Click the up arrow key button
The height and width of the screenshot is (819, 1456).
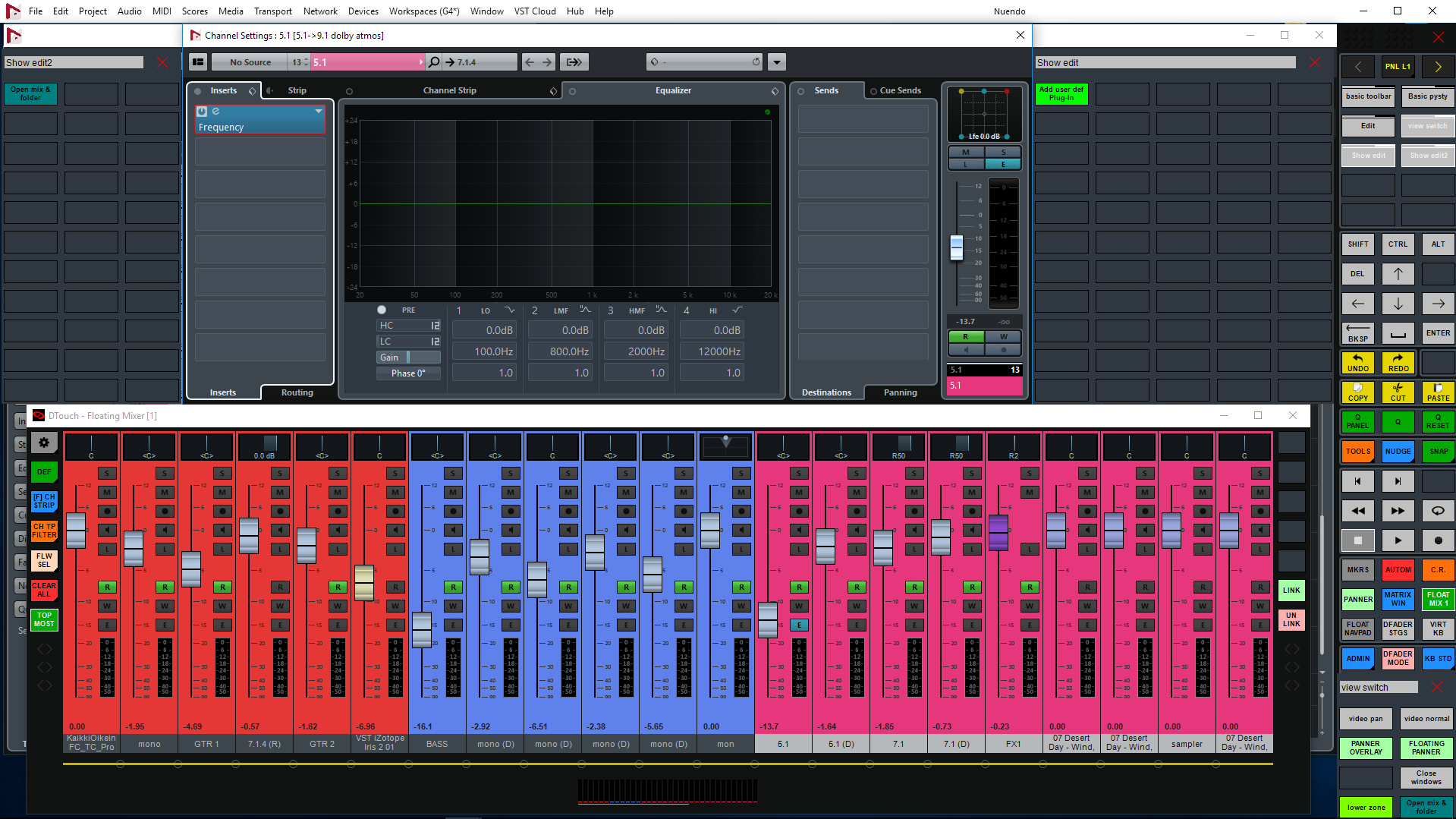click(1398, 274)
